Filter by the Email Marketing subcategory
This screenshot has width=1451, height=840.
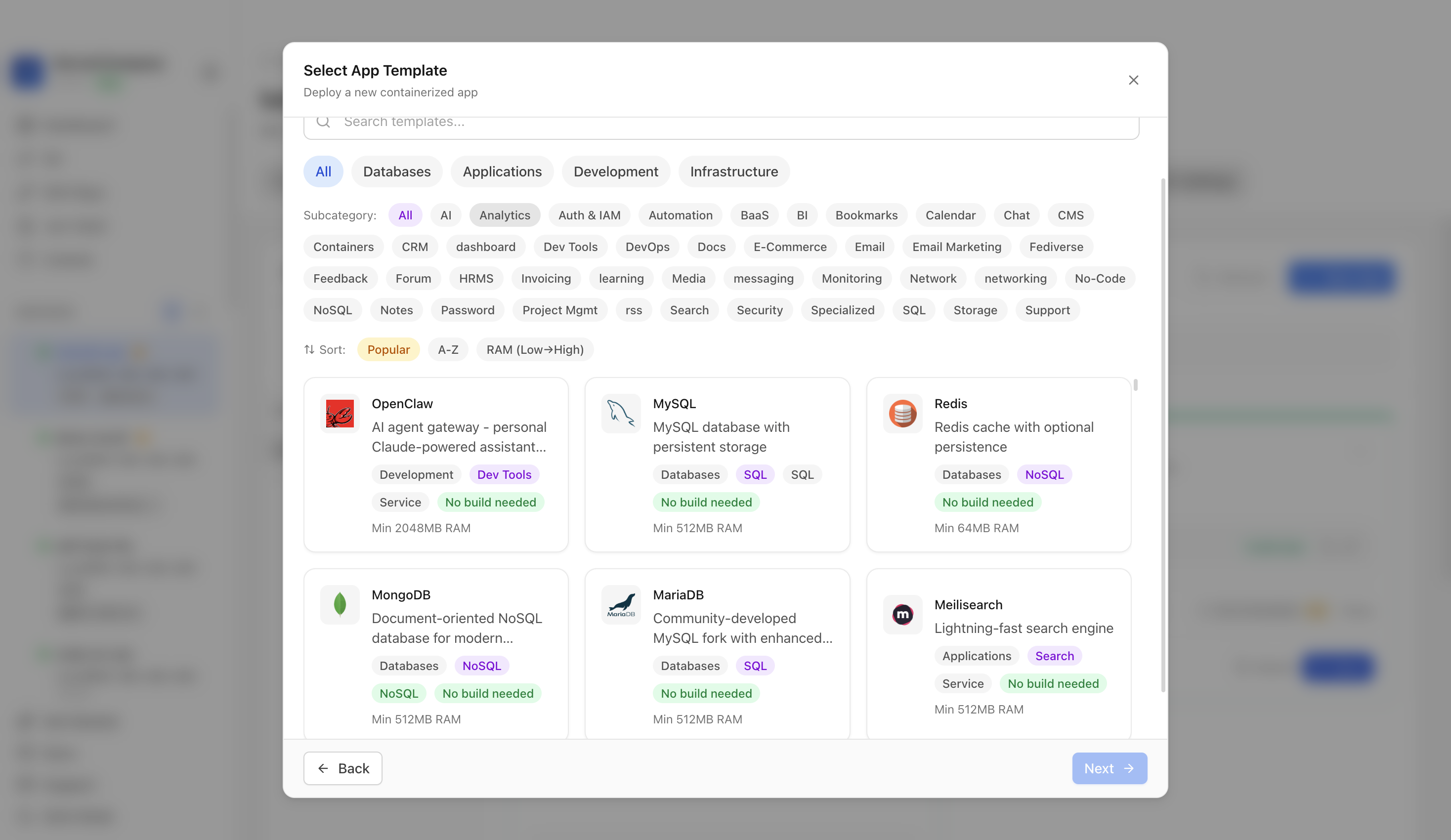(x=956, y=247)
